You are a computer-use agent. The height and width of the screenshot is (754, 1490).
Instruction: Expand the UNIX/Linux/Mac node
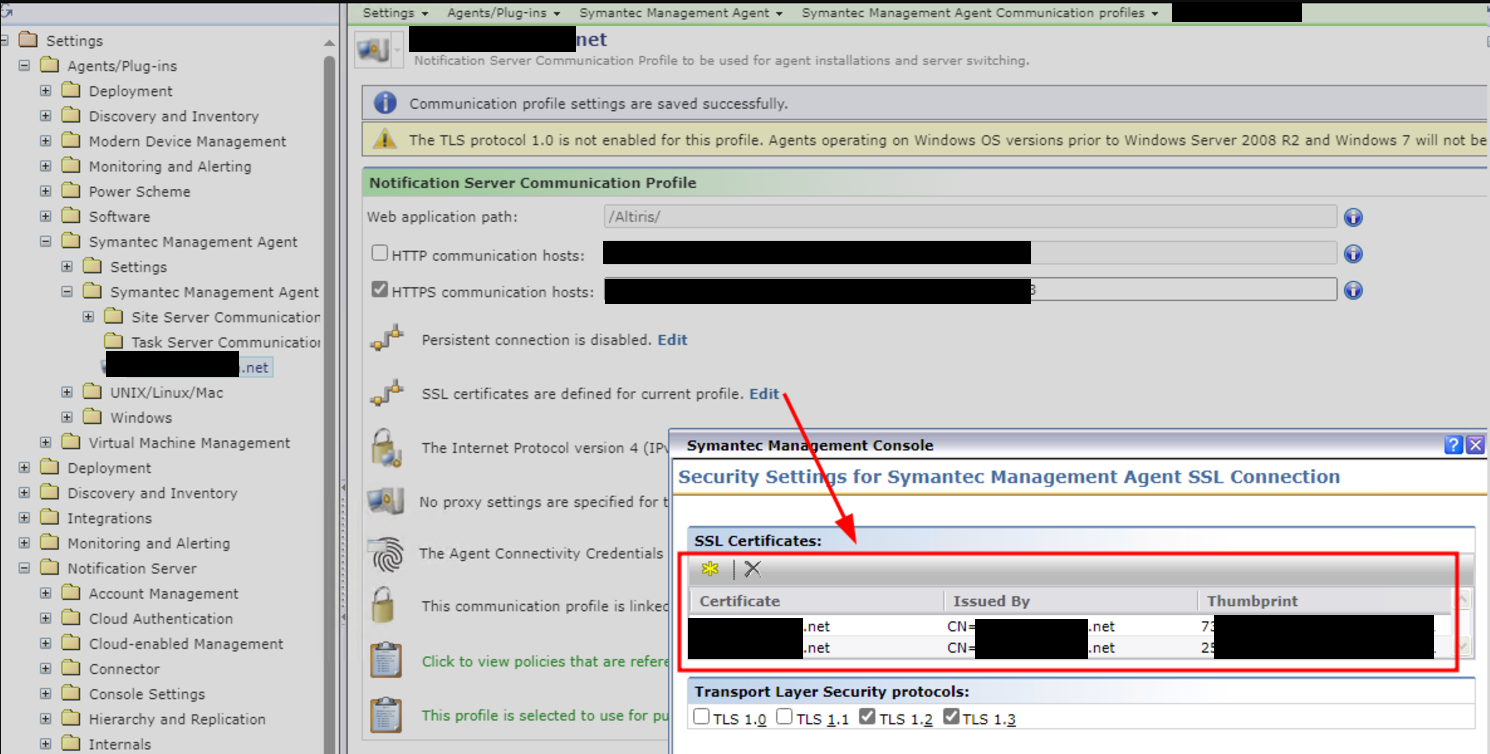click(67, 392)
